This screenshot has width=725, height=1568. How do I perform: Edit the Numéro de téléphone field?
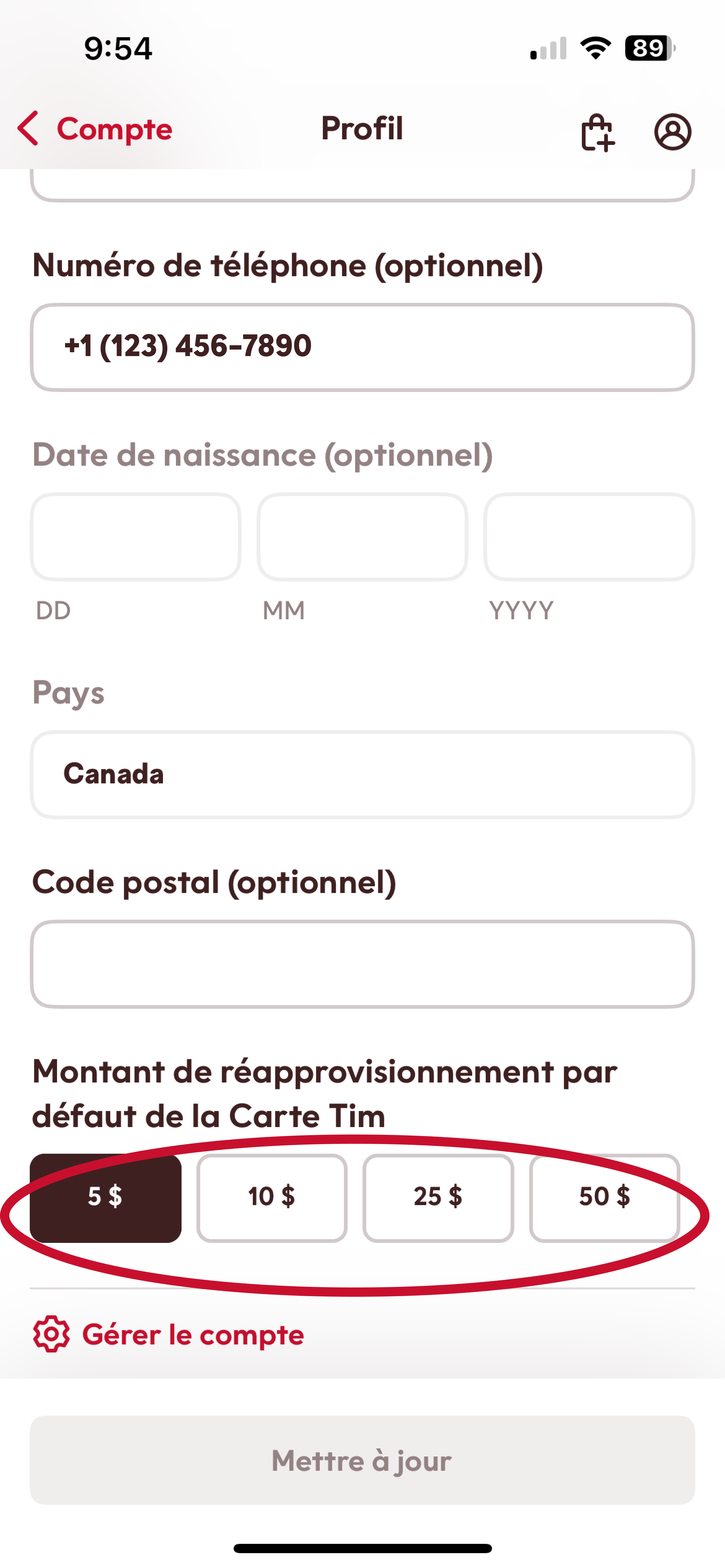[362, 347]
